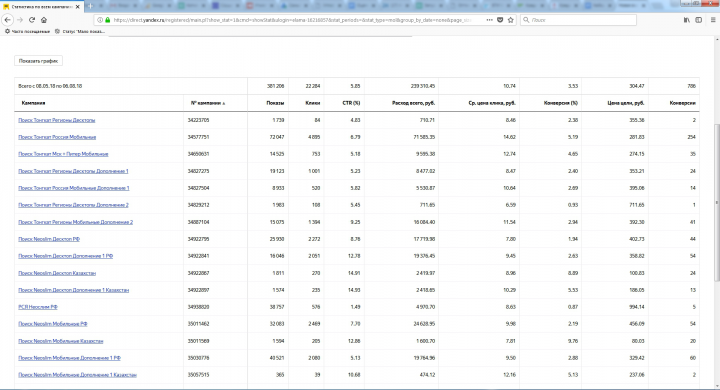
Task: Click the 'Клики' column header
Action: [x=313, y=103]
